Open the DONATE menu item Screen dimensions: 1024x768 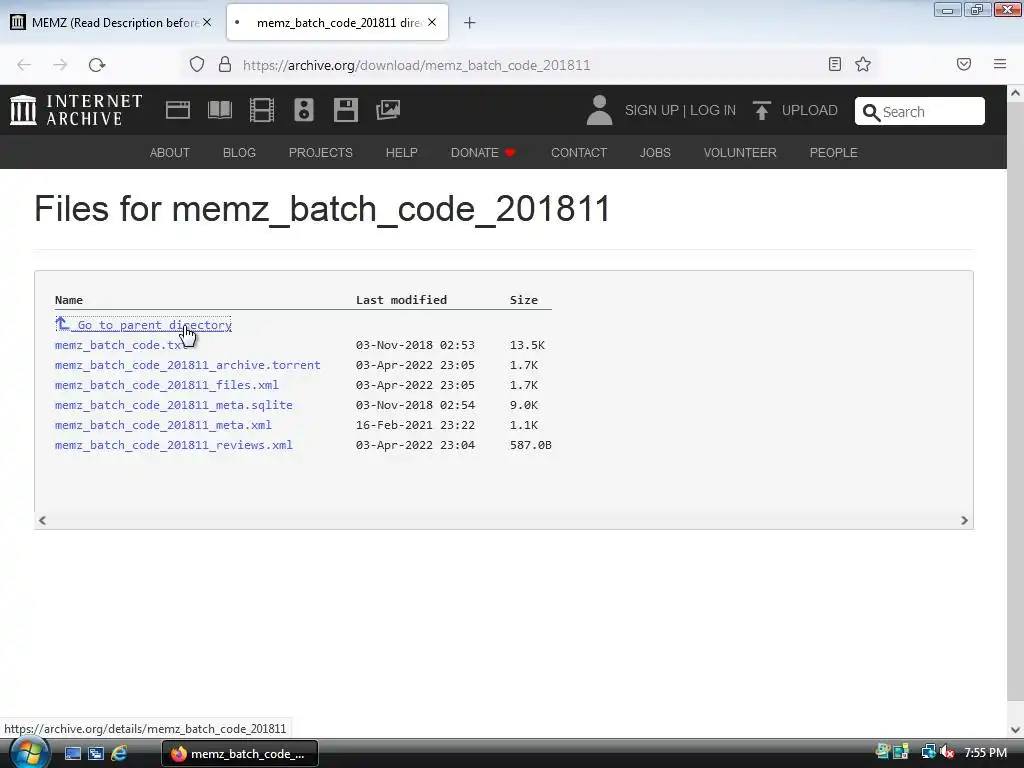[x=483, y=152]
